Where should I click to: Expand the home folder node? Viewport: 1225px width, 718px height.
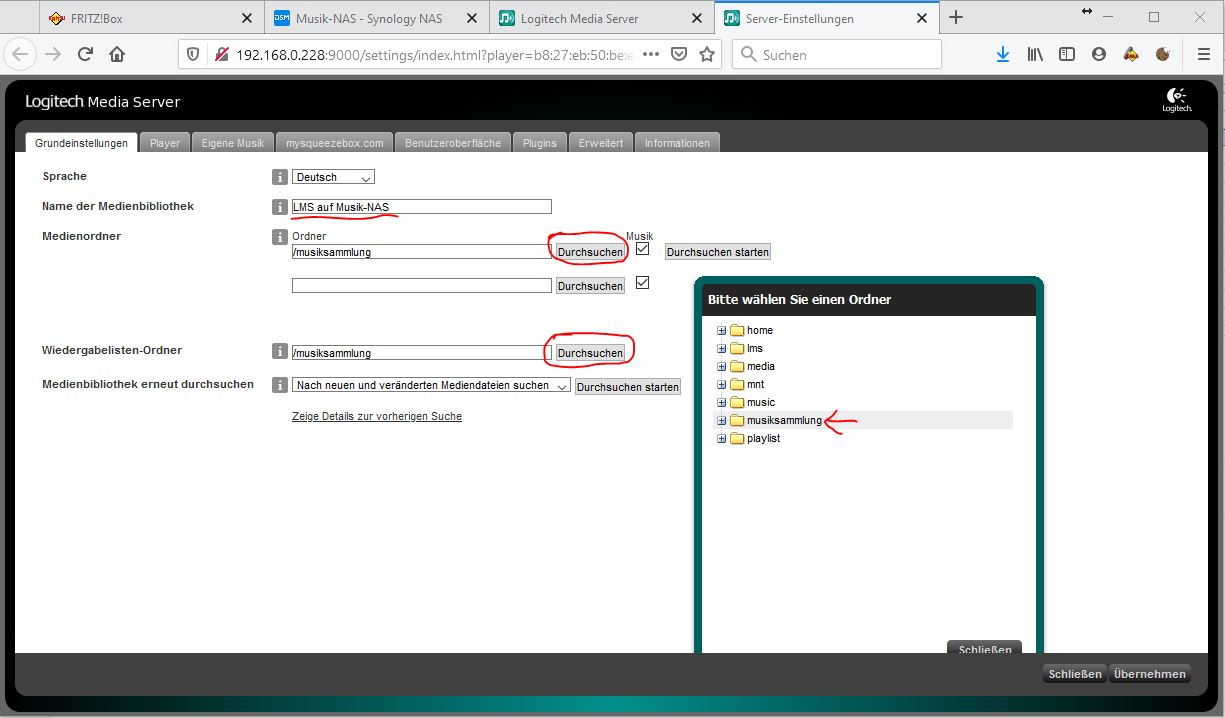(721, 330)
